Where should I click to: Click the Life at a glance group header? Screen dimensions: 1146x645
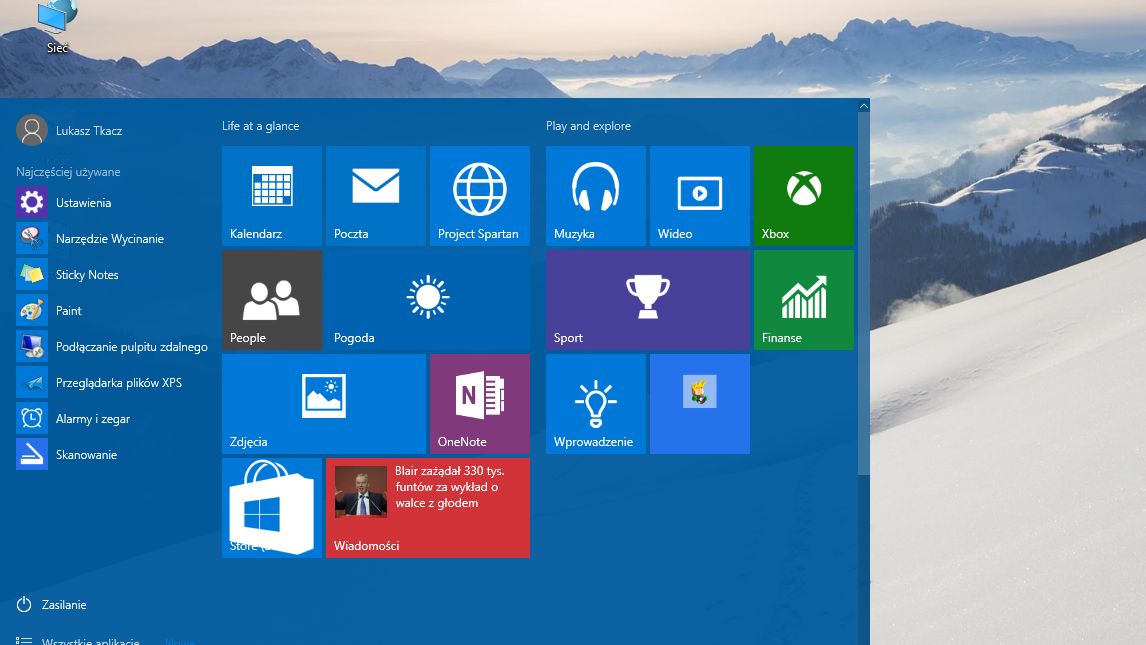tap(260, 126)
